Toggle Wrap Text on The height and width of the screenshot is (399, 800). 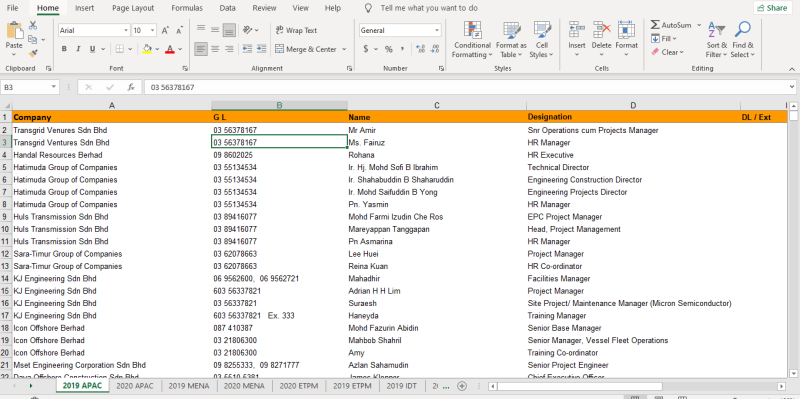click(296, 30)
